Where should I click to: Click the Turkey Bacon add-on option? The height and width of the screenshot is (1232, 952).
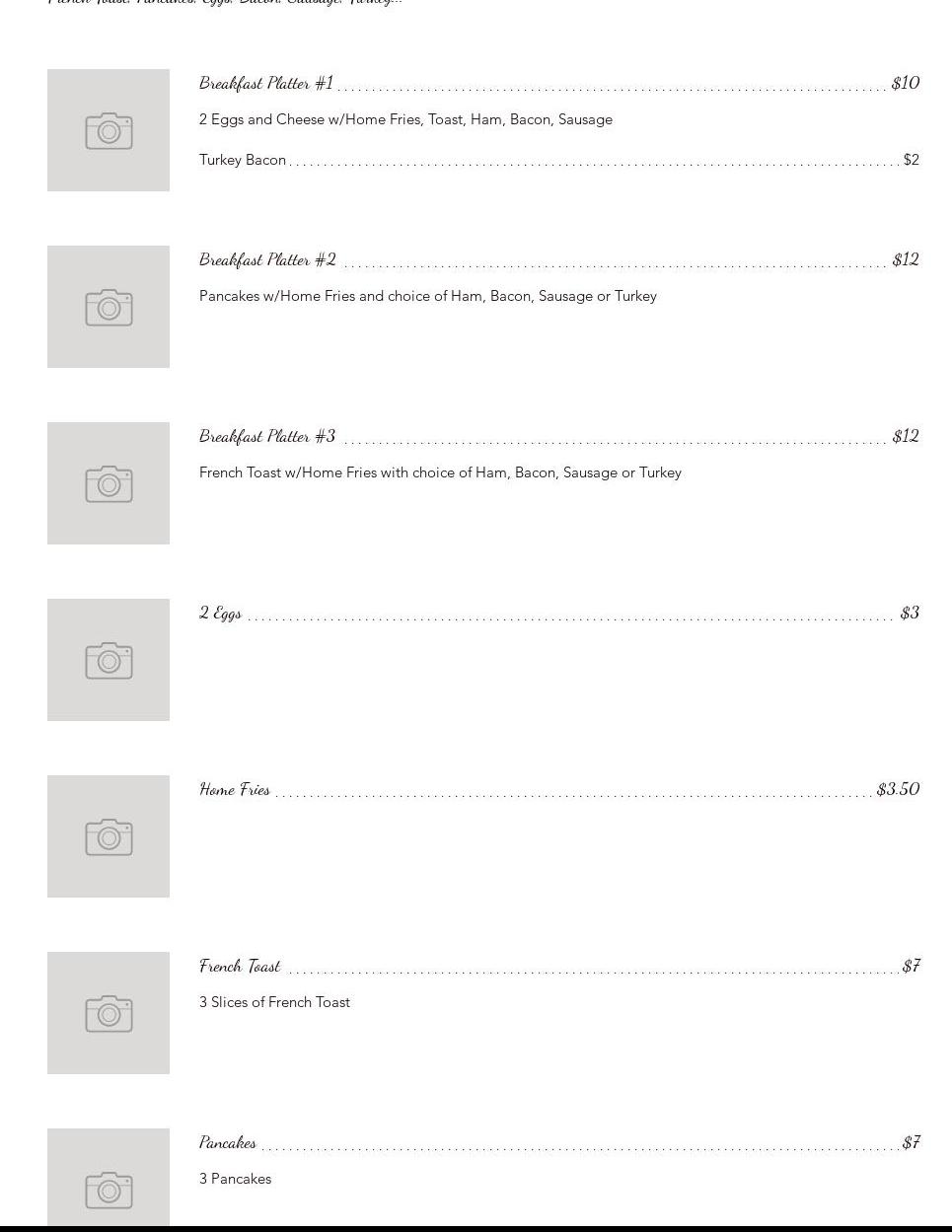tap(243, 160)
